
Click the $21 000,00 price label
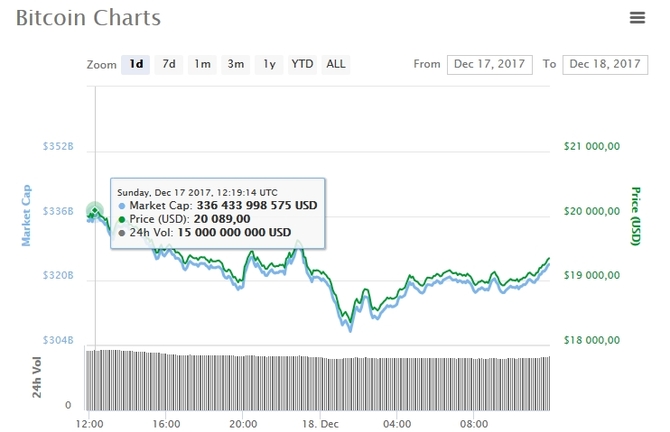pyautogui.click(x=592, y=147)
